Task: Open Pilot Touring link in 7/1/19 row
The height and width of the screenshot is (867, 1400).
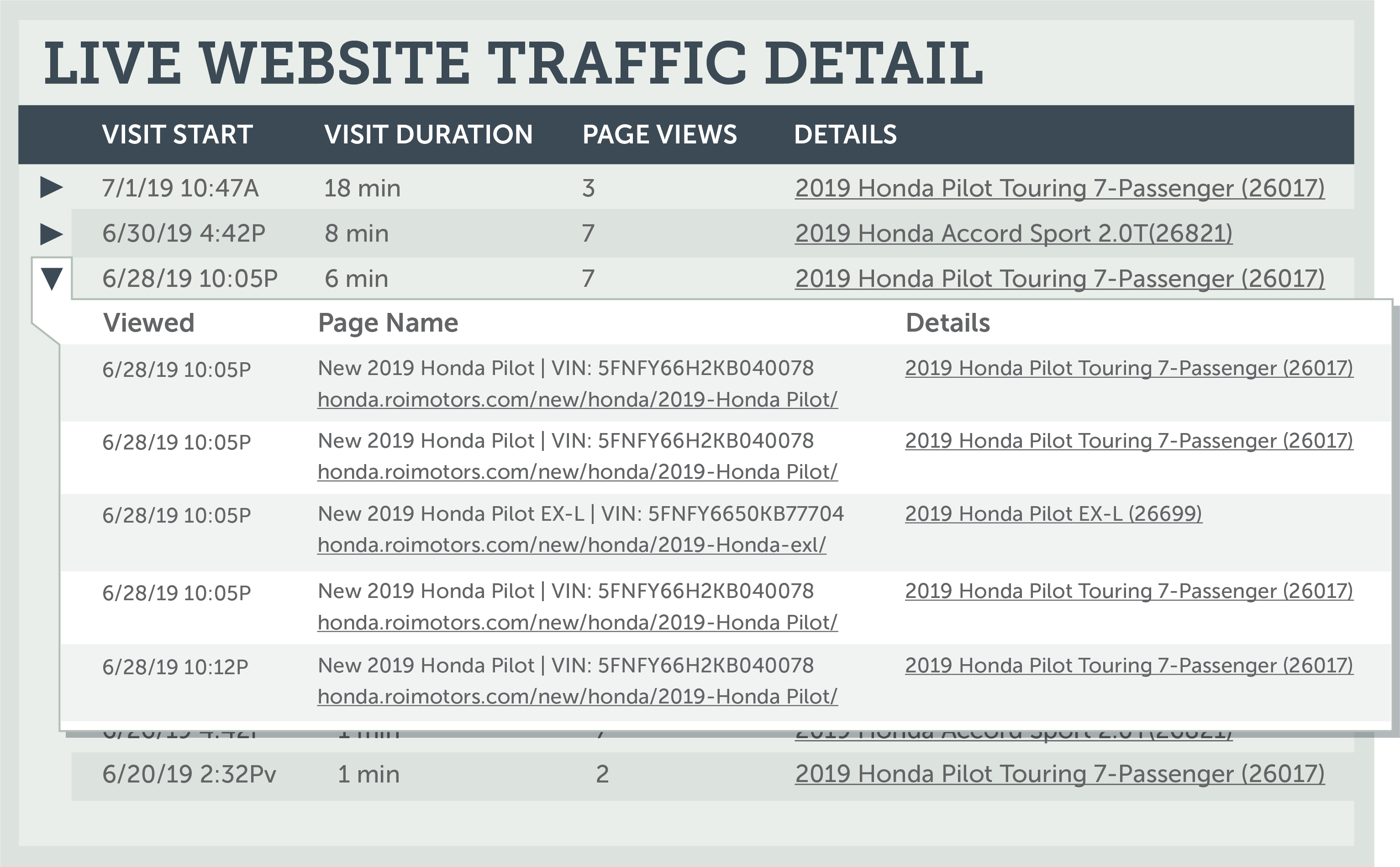Action: click(x=1060, y=189)
